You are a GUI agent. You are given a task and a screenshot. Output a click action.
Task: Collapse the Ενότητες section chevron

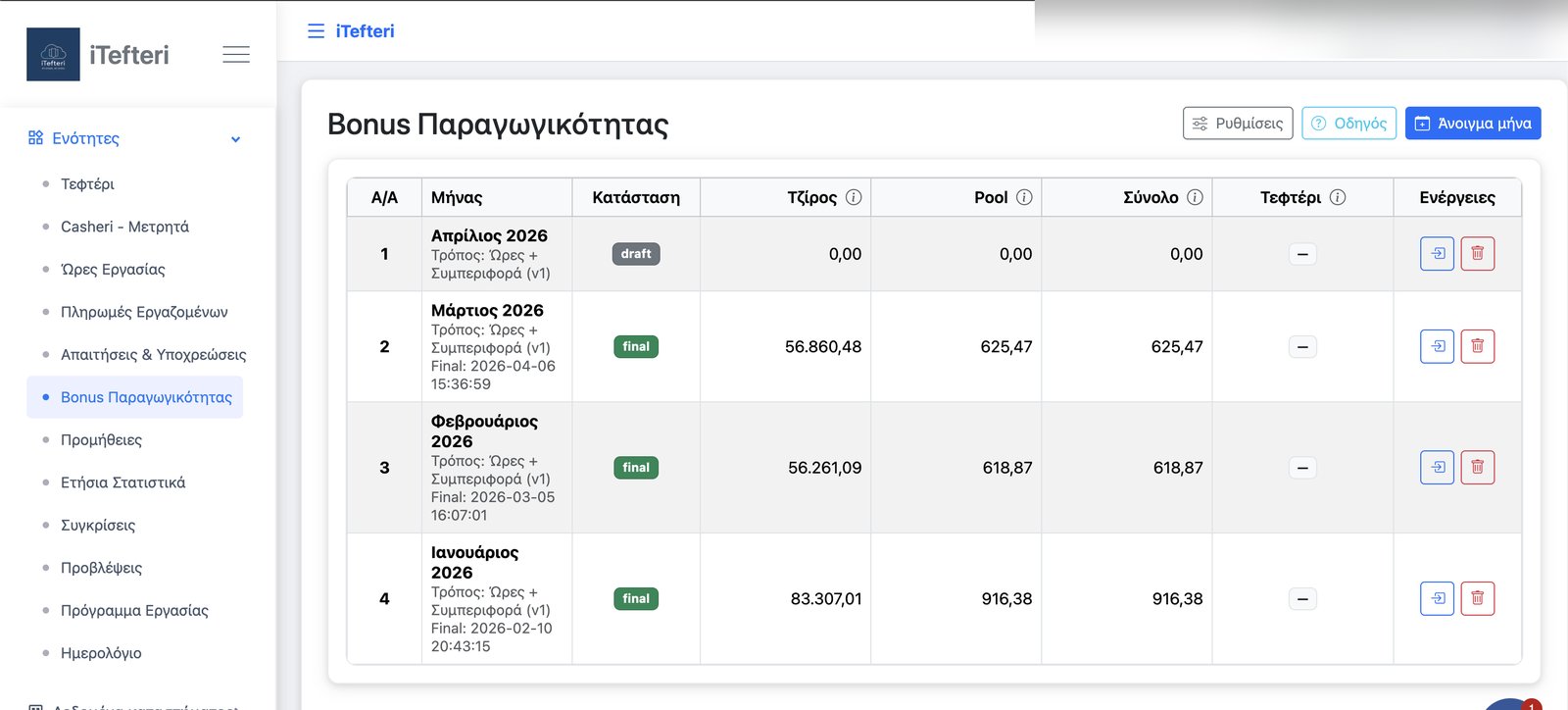pos(235,139)
